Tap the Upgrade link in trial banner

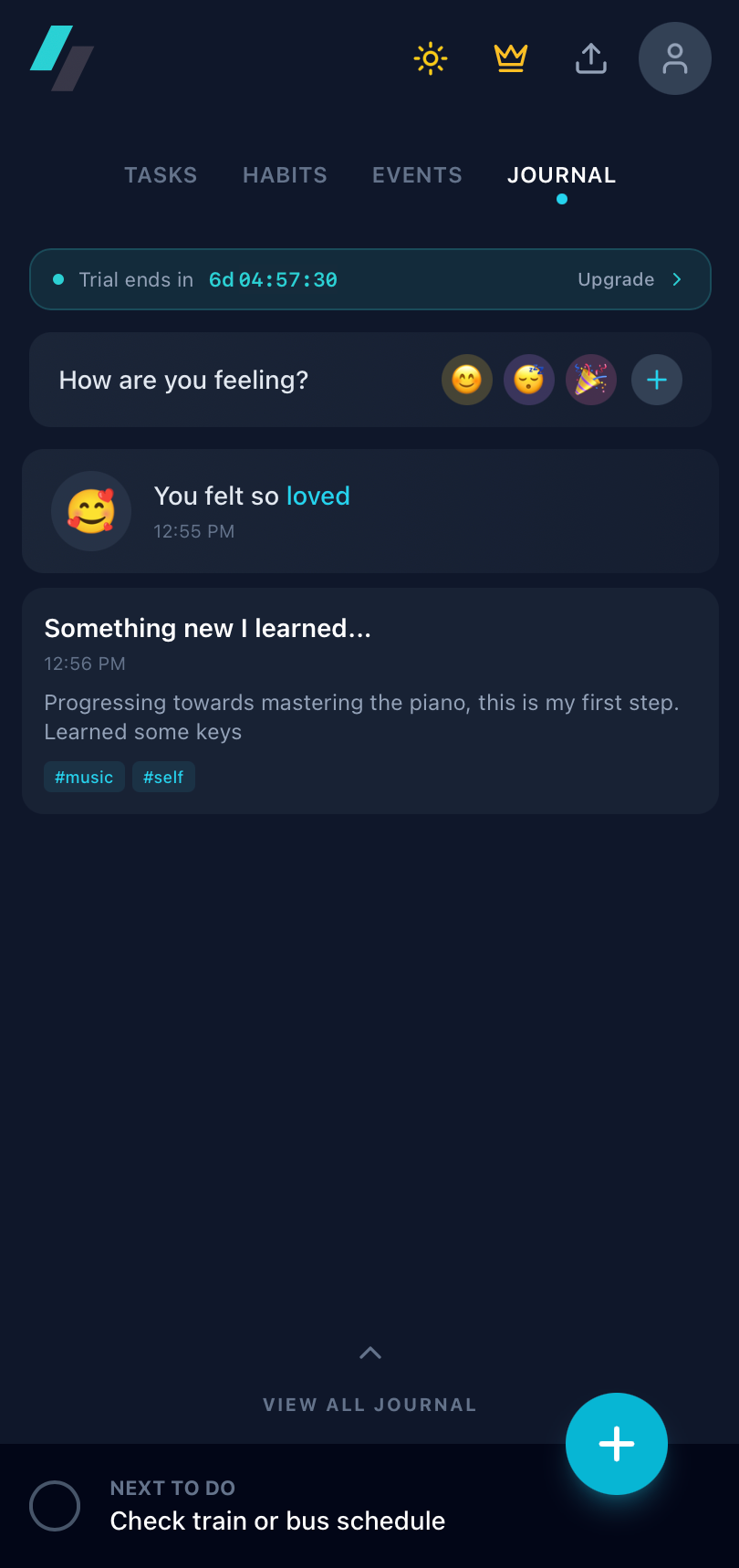[x=616, y=279]
